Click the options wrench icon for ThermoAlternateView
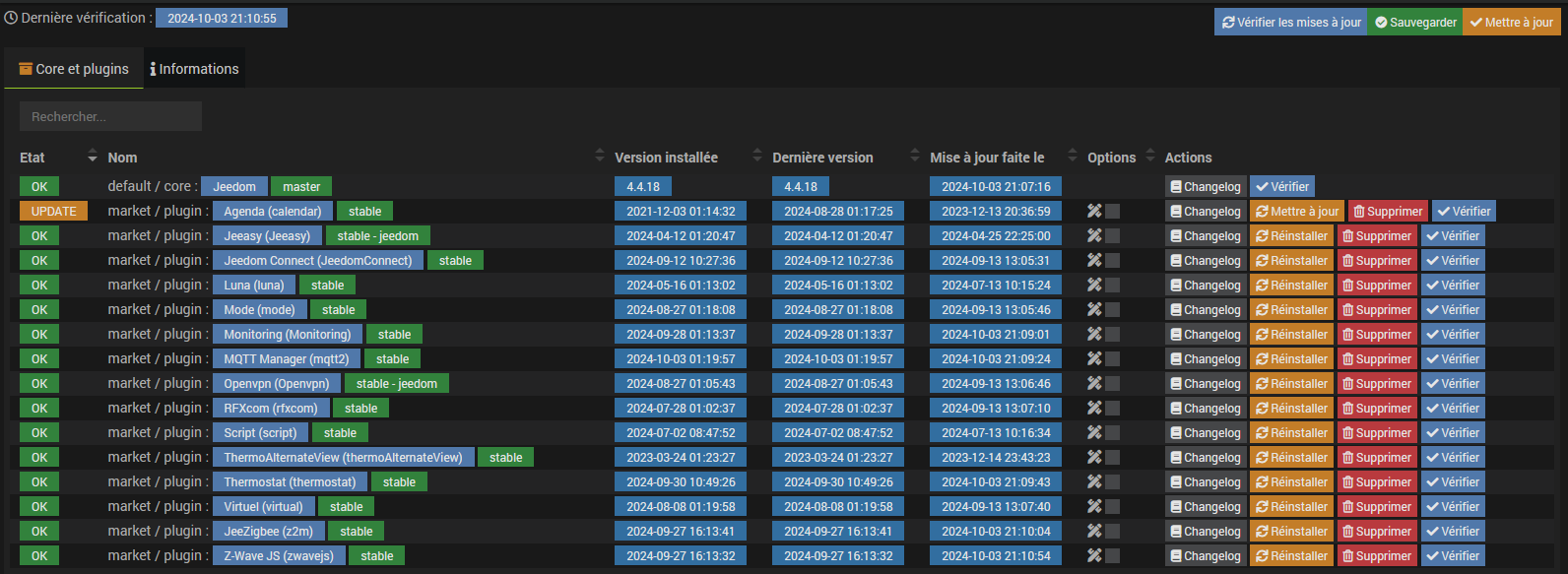This screenshot has height=574, width=1568. [x=1094, y=457]
